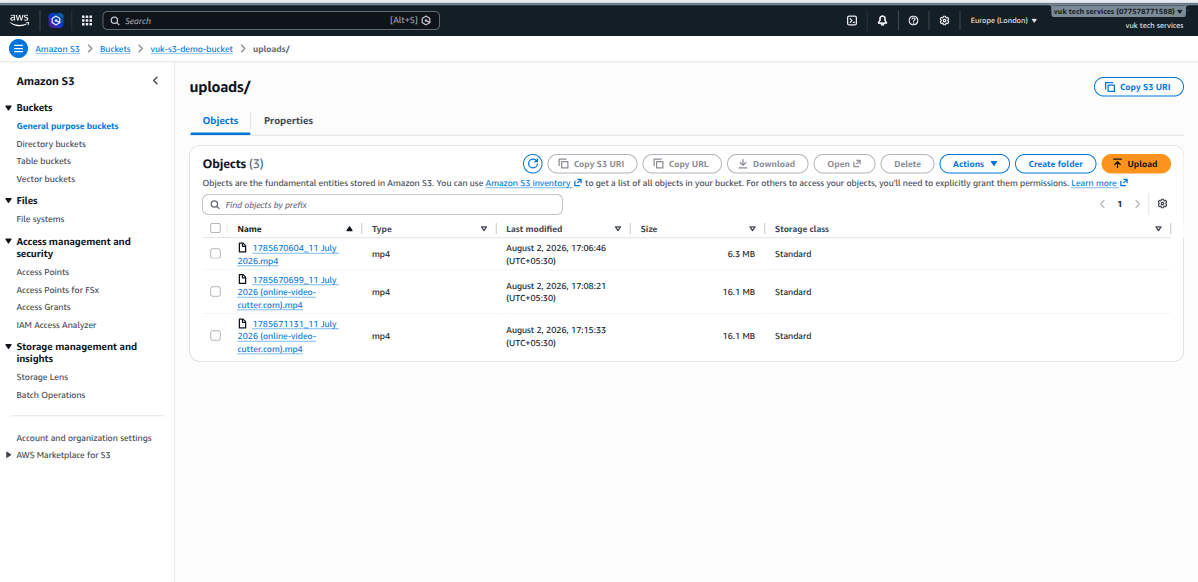Click file icon of 1785671131 object
This screenshot has width=1198, height=582.
pos(242,323)
